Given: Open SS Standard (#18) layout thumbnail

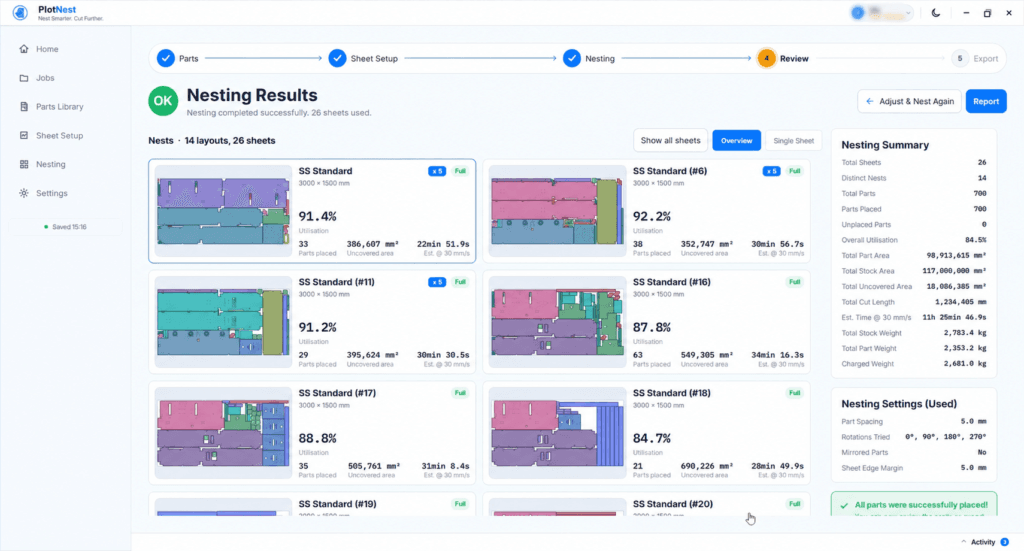Looking at the screenshot, I should click(557, 433).
